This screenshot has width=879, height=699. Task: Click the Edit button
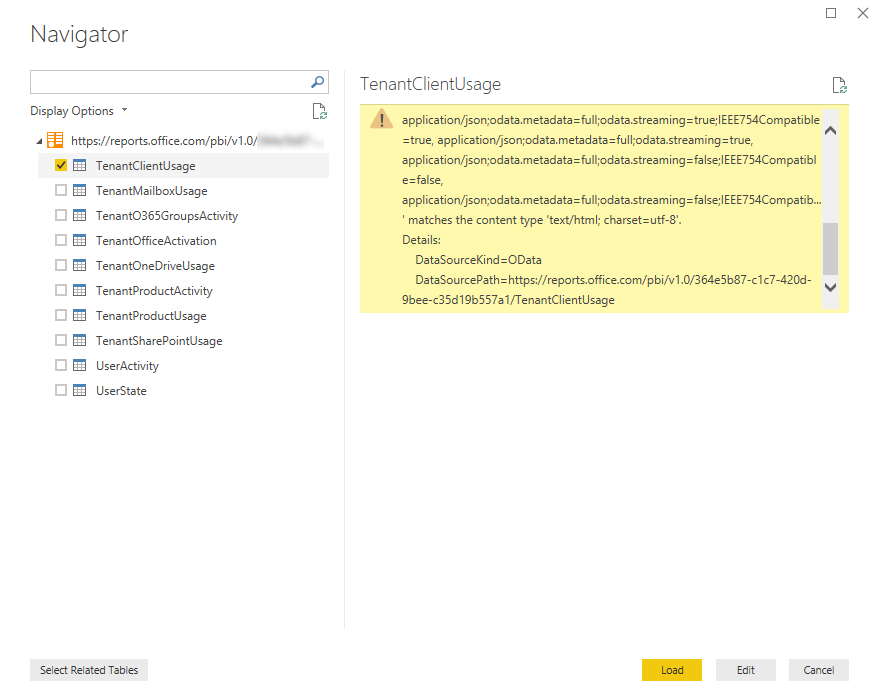point(746,670)
